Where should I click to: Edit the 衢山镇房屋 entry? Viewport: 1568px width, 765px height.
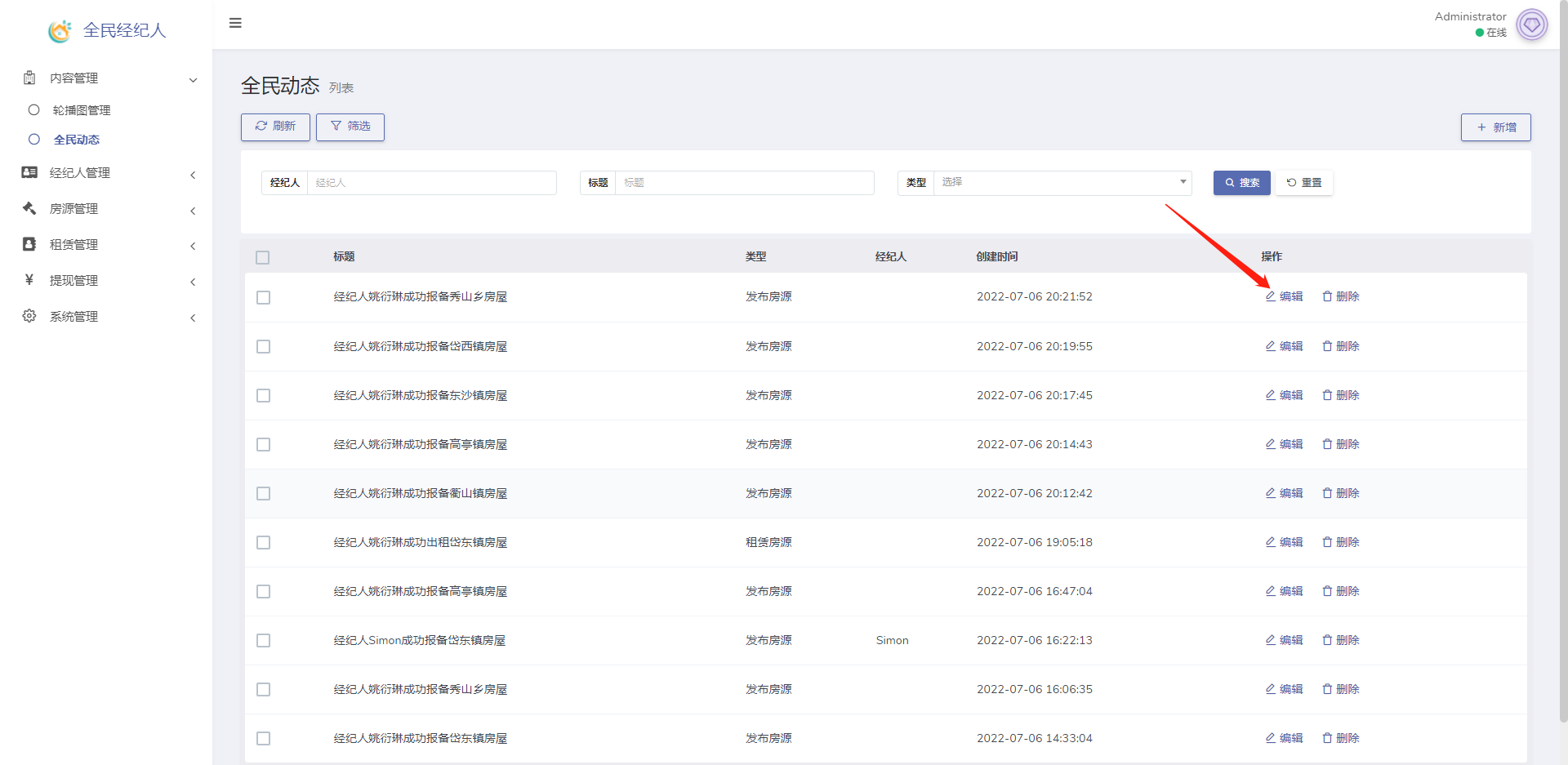(1284, 493)
